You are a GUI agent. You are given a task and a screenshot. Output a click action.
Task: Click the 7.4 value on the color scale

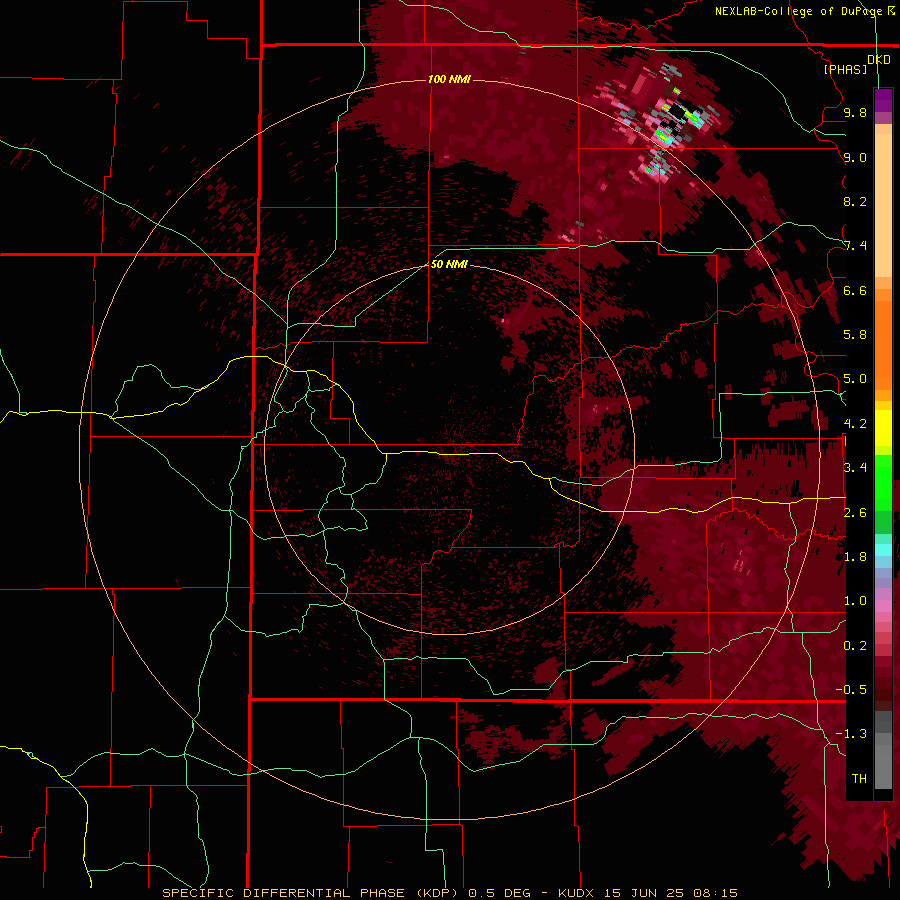[855, 246]
